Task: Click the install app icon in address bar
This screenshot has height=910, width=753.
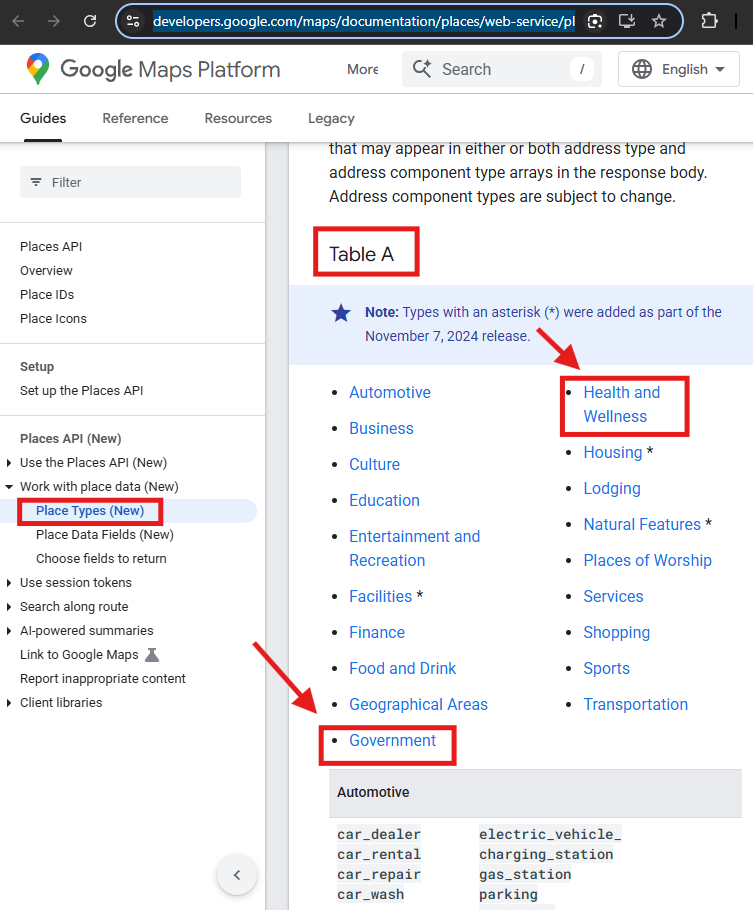Action: 627,21
